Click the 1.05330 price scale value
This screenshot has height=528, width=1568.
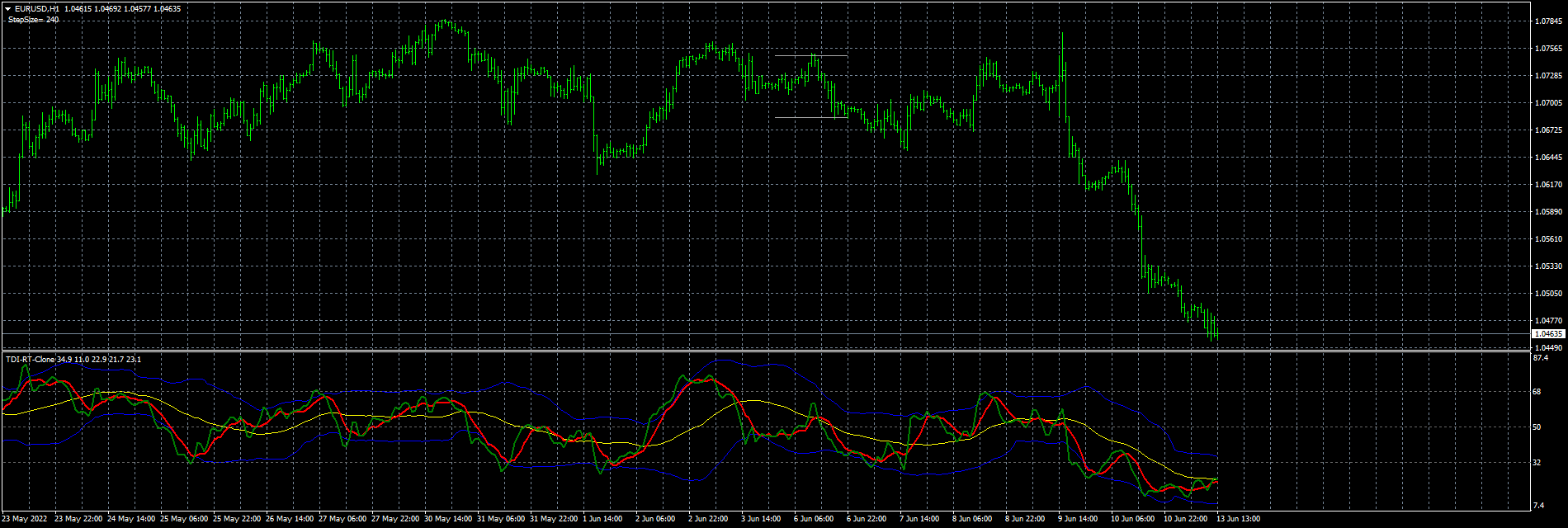click(1549, 266)
